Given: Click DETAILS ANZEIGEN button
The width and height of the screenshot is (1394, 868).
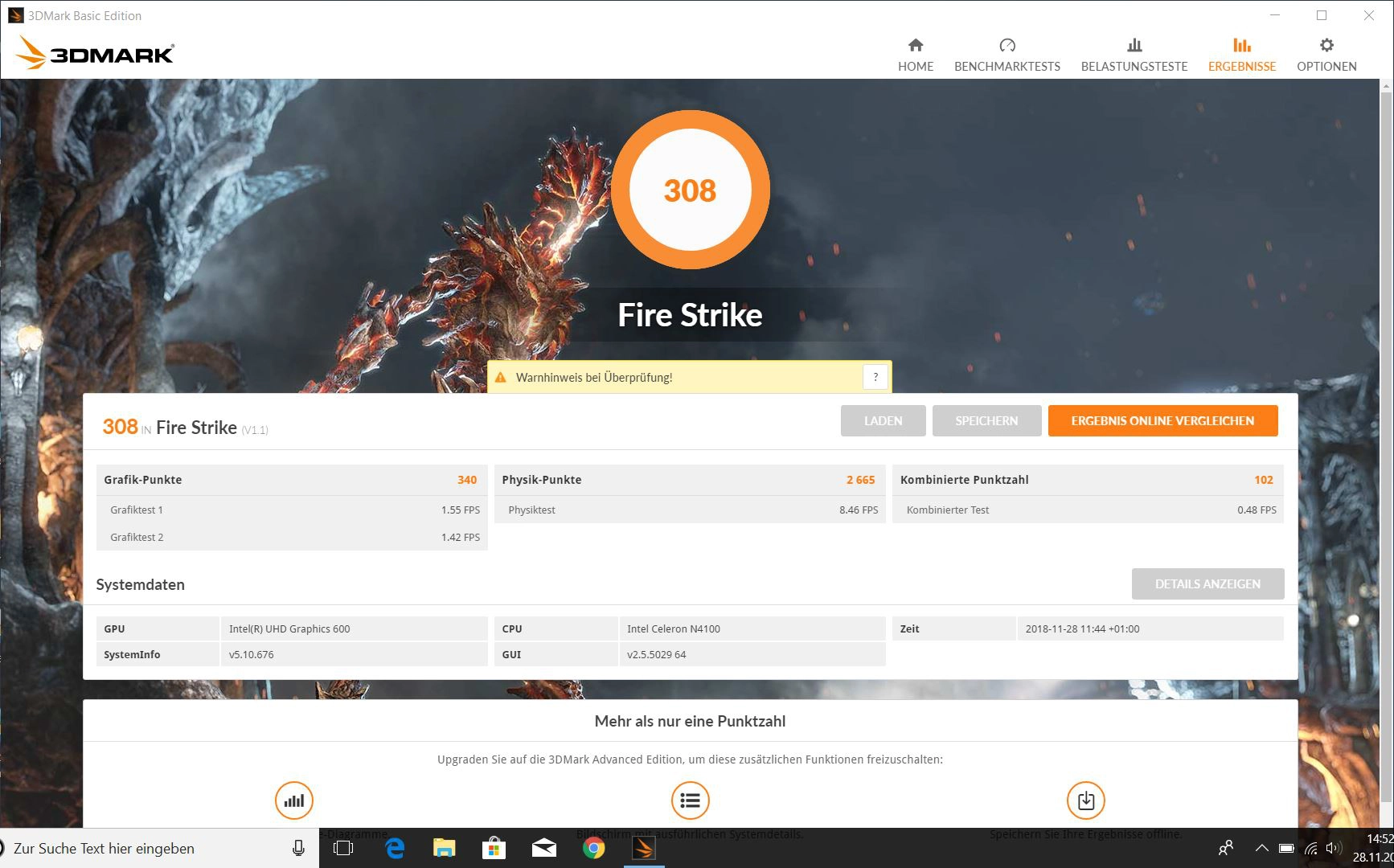Looking at the screenshot, I should [x=1207, y=583].
